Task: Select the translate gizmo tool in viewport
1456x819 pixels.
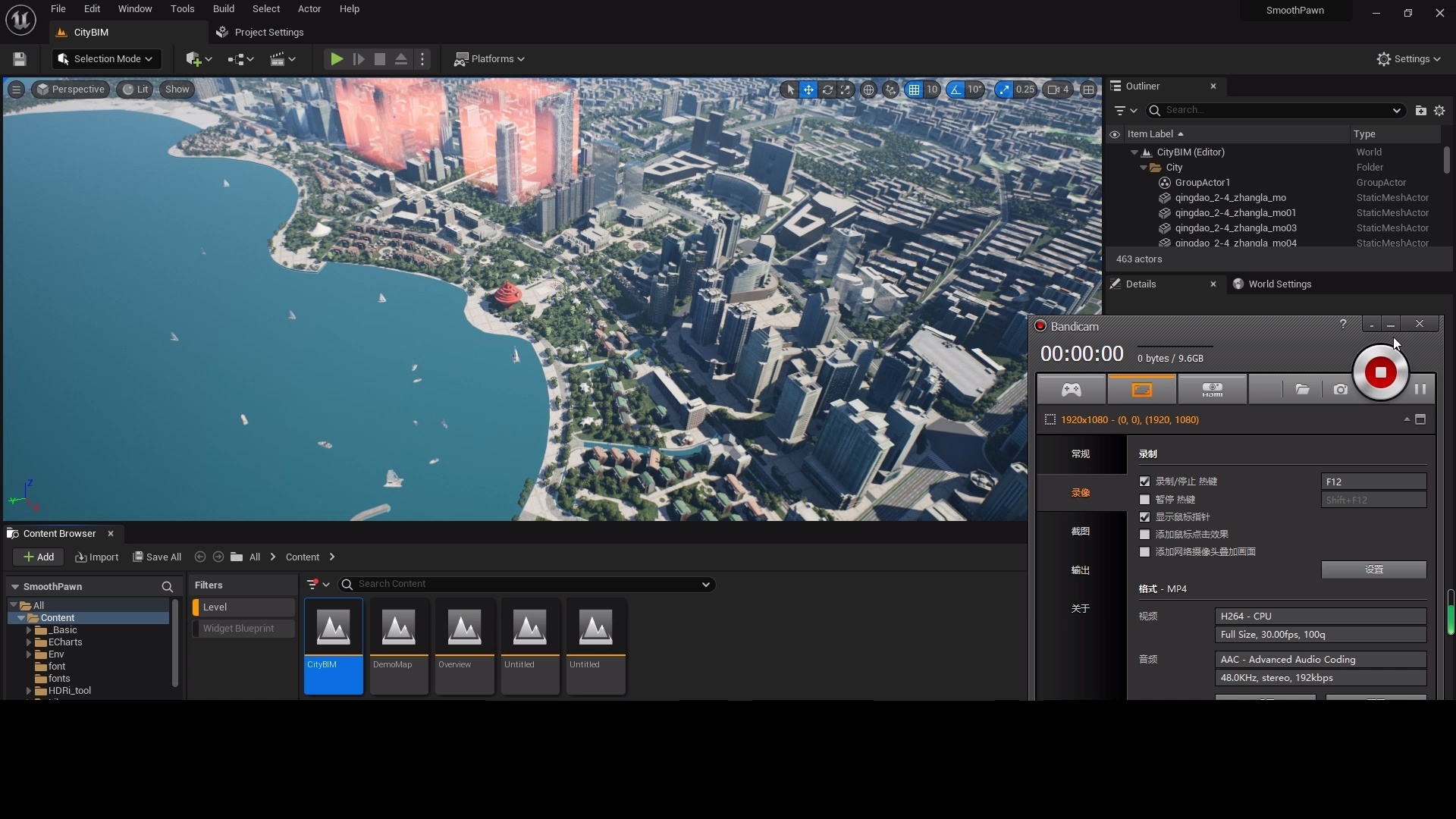Action: click(808, 89)
